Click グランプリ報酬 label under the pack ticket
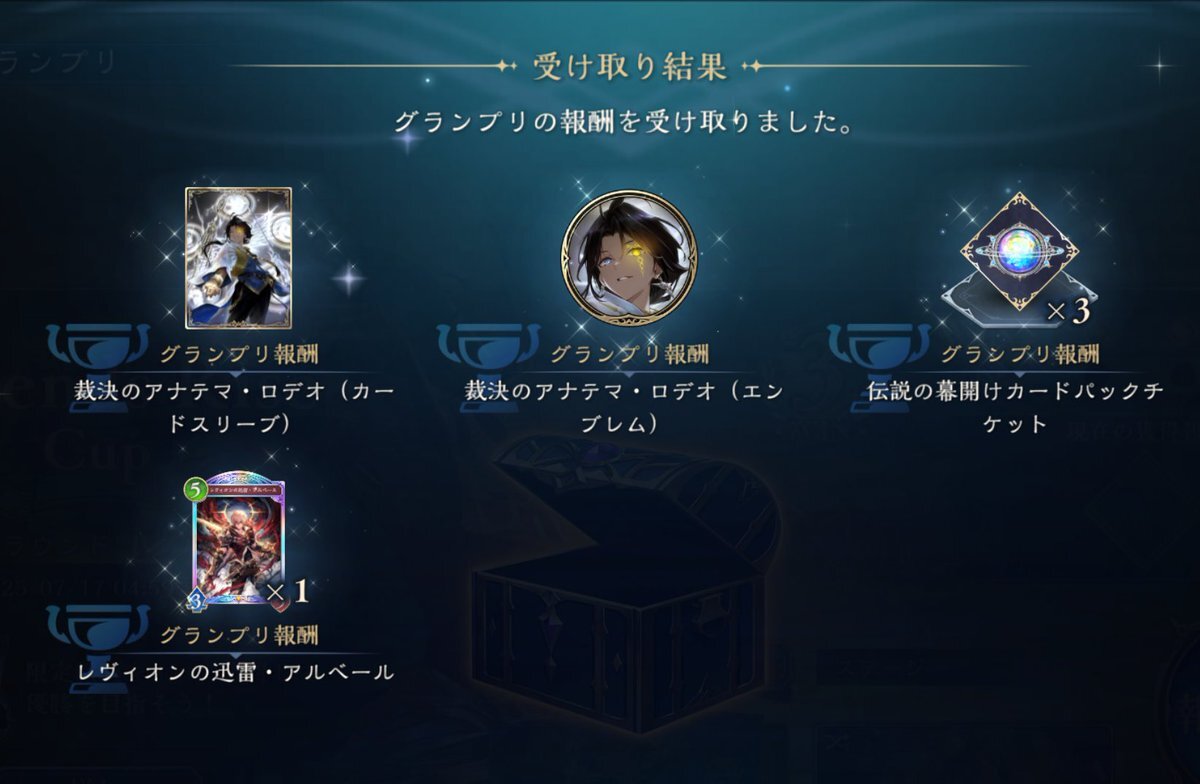This screenshot has width=1200, height=784. click(1020, 354)
